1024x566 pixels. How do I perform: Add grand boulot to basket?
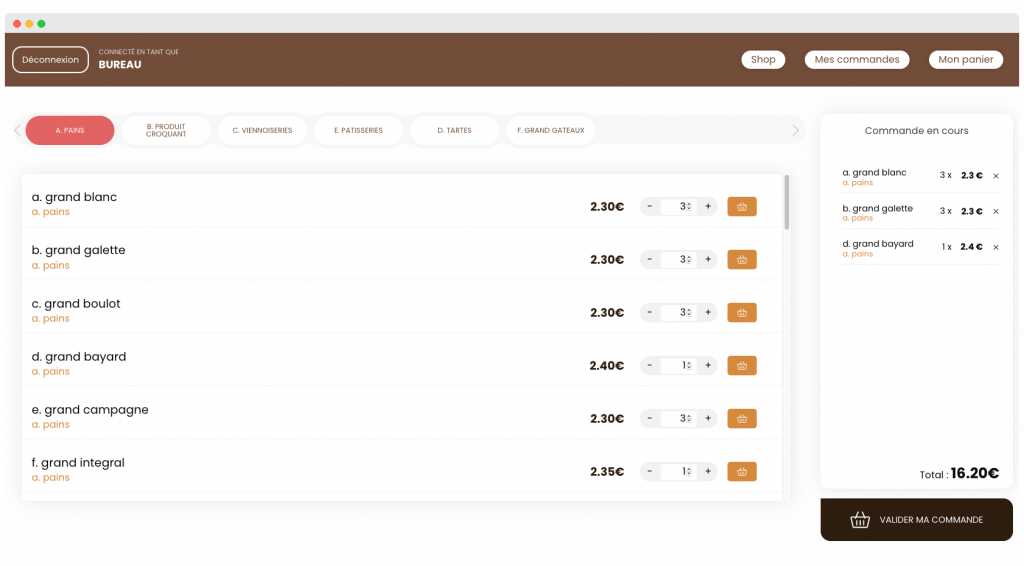pyautogui.click(x=742, y=312)
